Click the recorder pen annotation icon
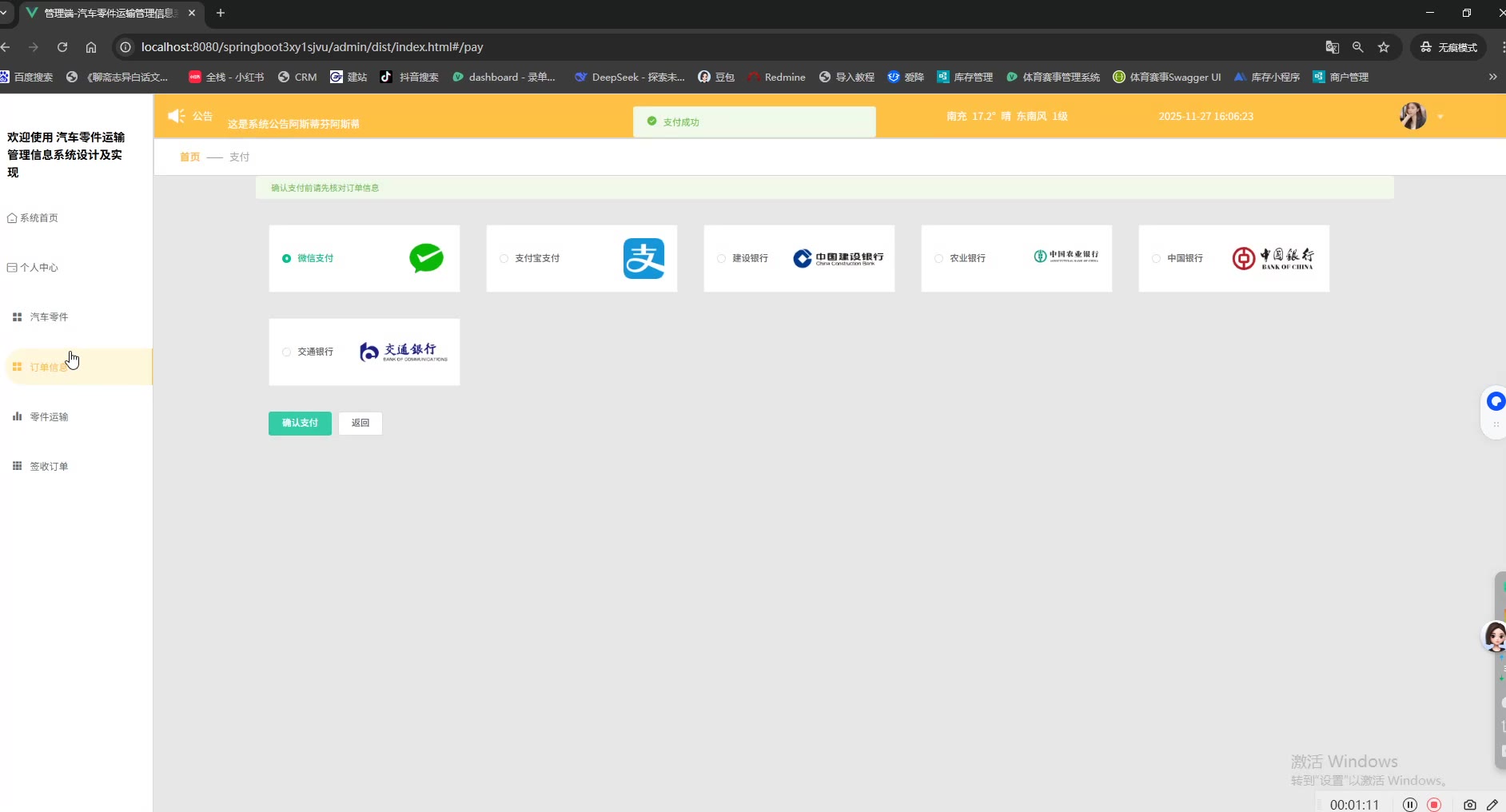The image size is (1506, 812). point(1492,805)
